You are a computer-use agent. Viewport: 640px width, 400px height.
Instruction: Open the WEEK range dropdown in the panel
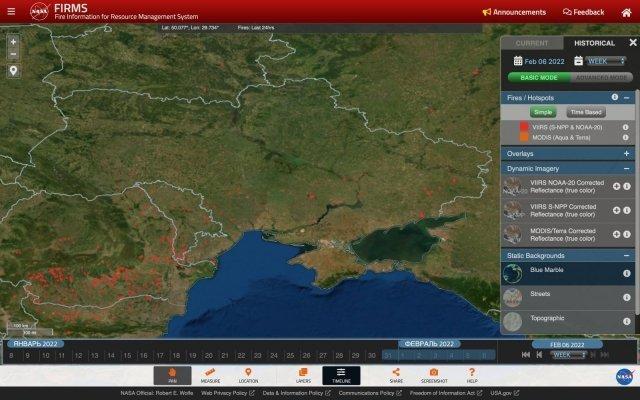606,61
